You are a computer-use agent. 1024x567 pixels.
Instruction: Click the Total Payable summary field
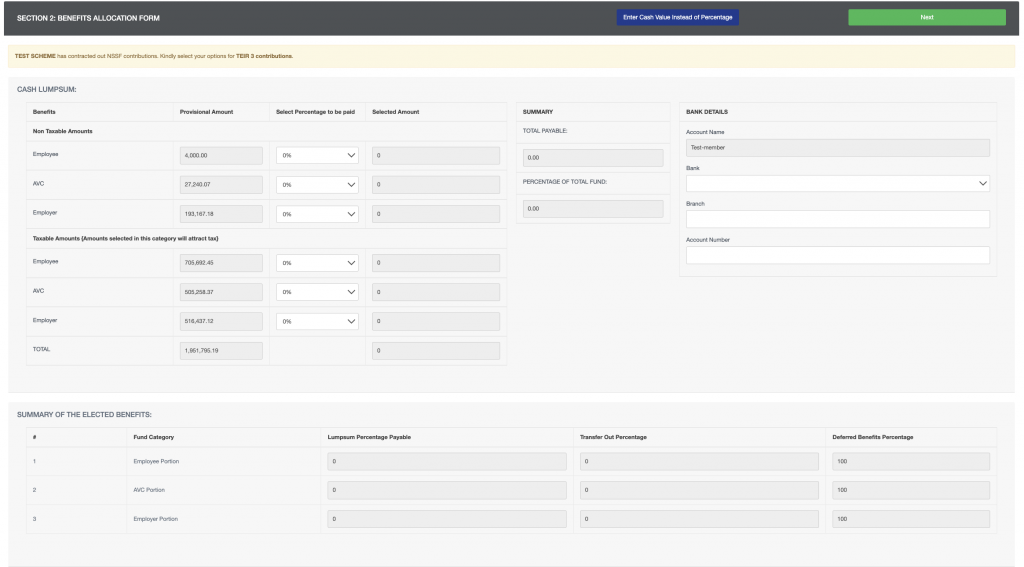[x=593, y=158]
